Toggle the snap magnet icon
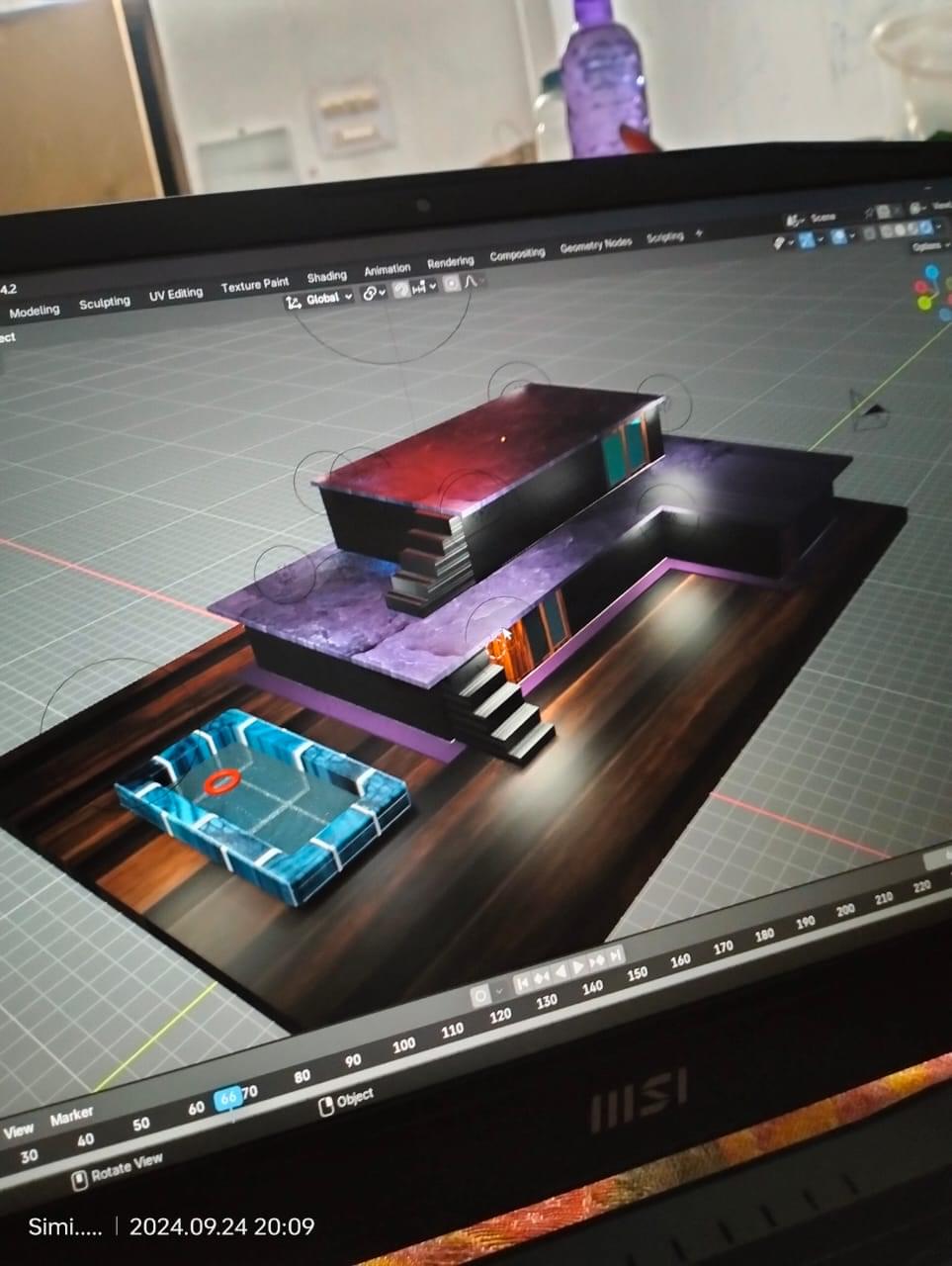Image resolution: width=952 pixels, height=1266 pixels. point(401,290)
